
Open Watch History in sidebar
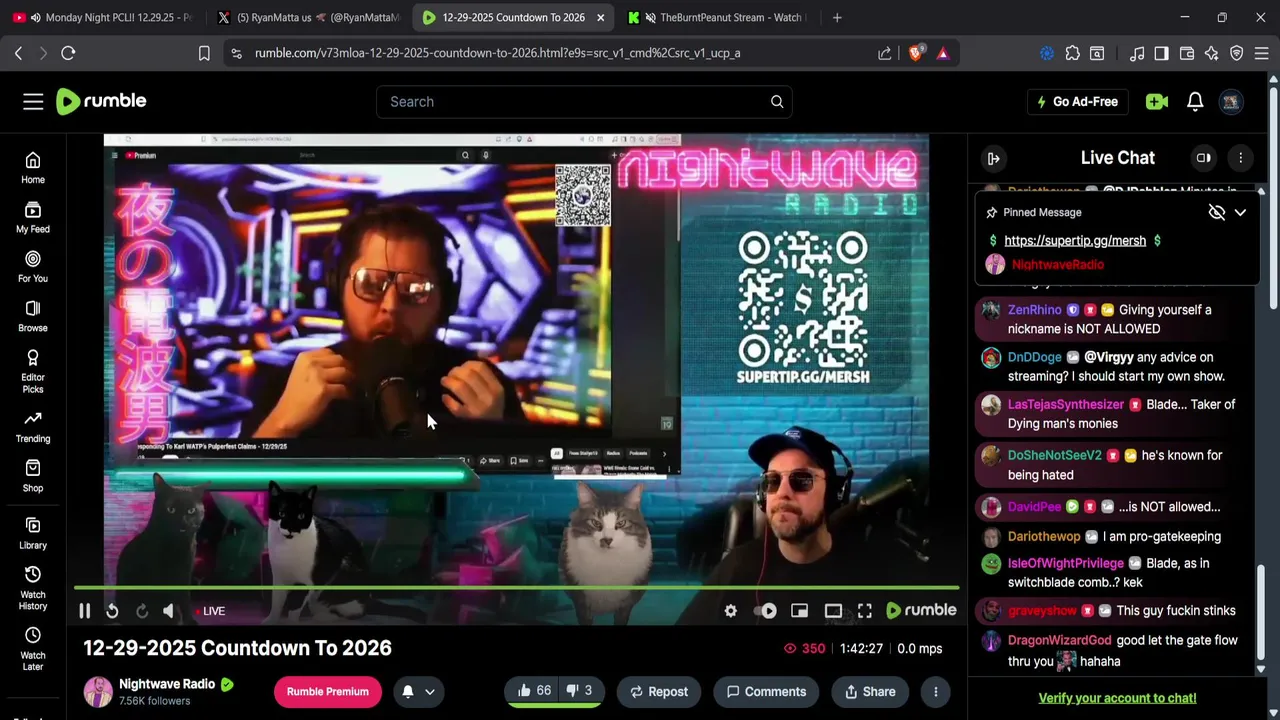33,588
